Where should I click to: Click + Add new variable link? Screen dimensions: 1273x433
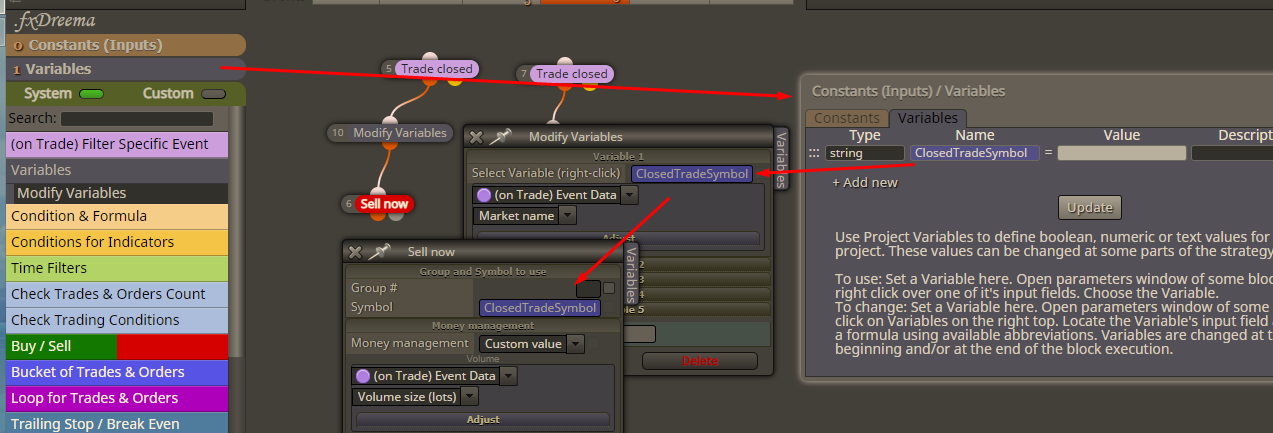click(x=865, y=182)
